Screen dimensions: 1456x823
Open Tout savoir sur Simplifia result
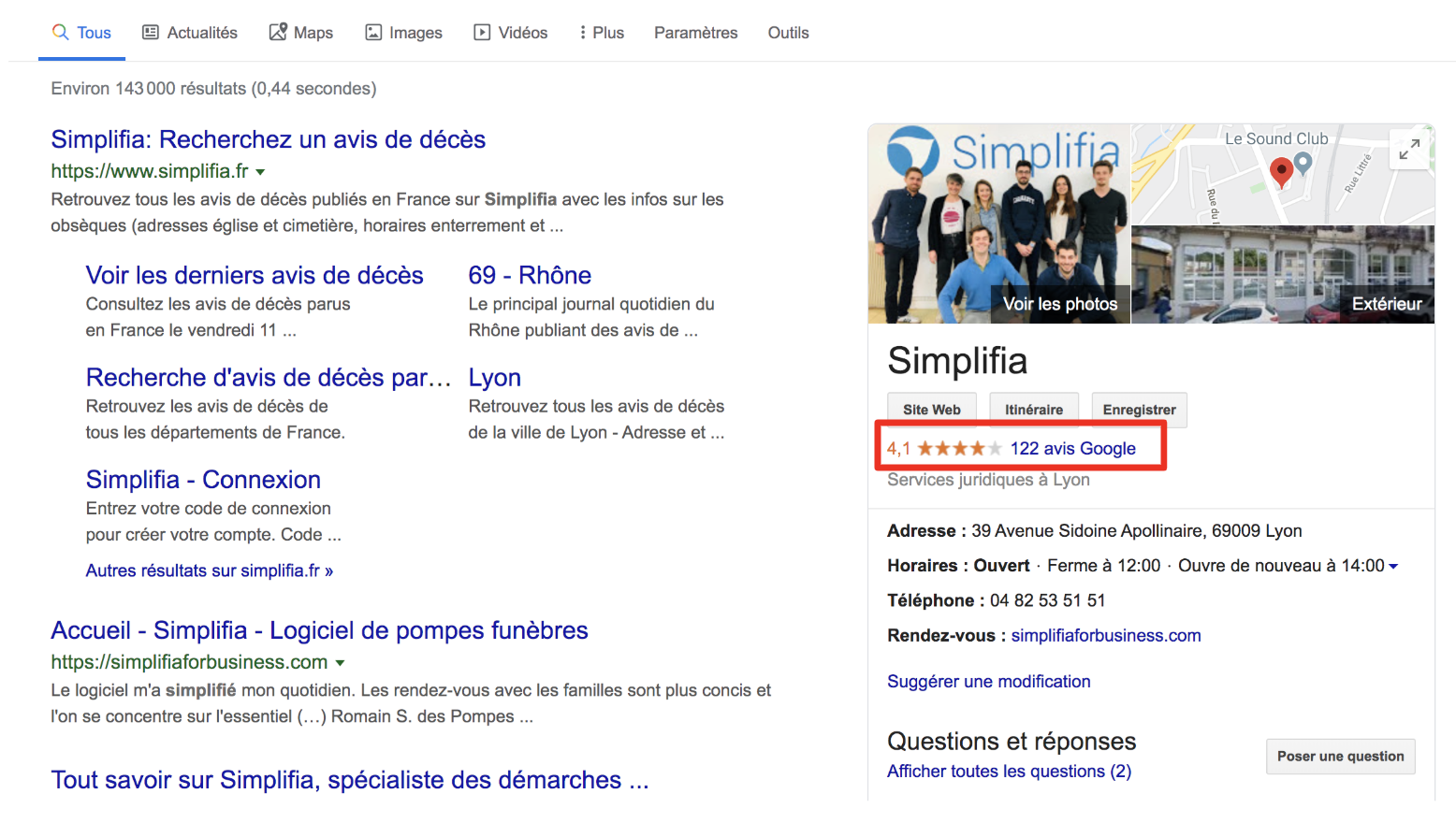350,780
